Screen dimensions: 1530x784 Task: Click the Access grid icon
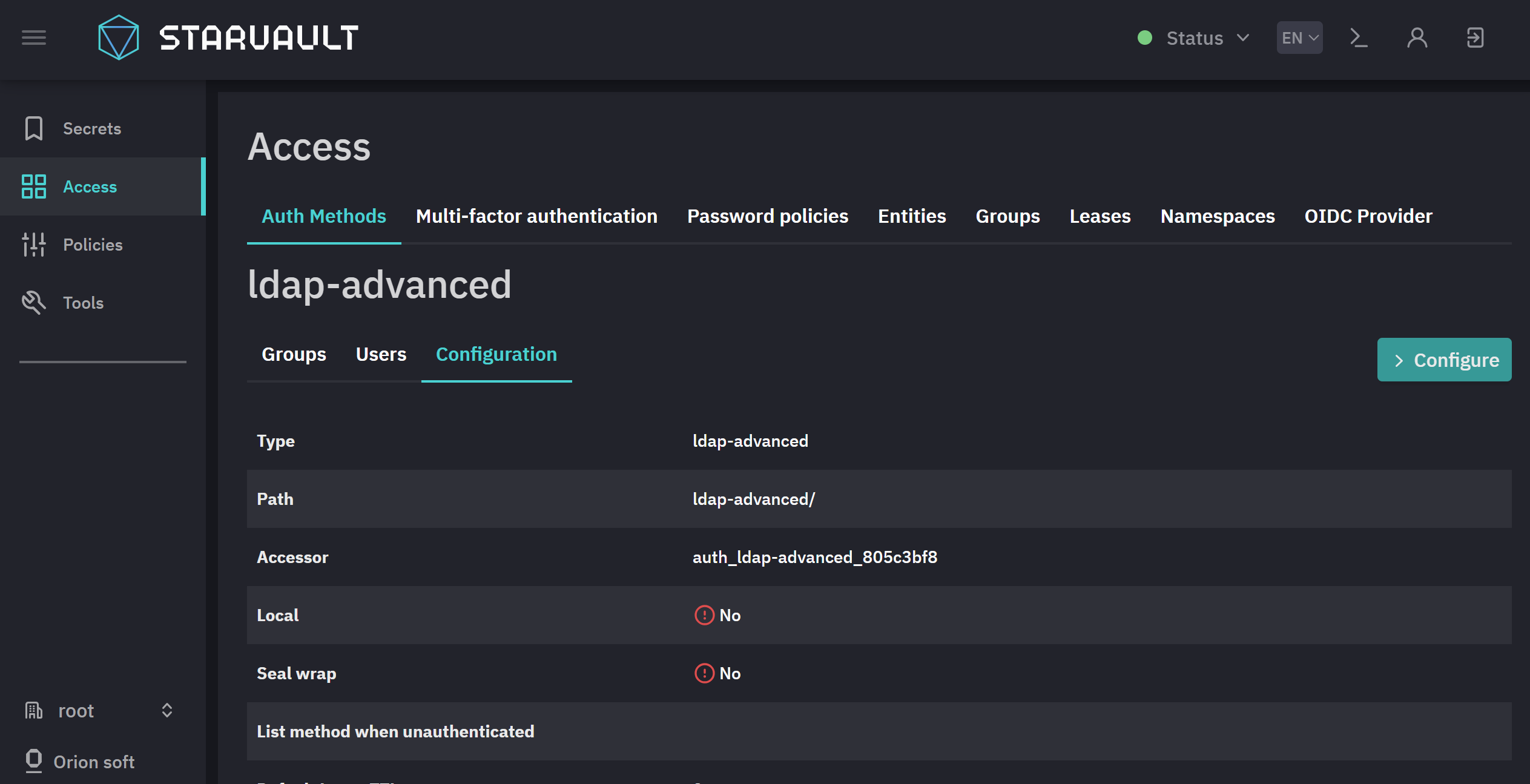tap(34, 186)
